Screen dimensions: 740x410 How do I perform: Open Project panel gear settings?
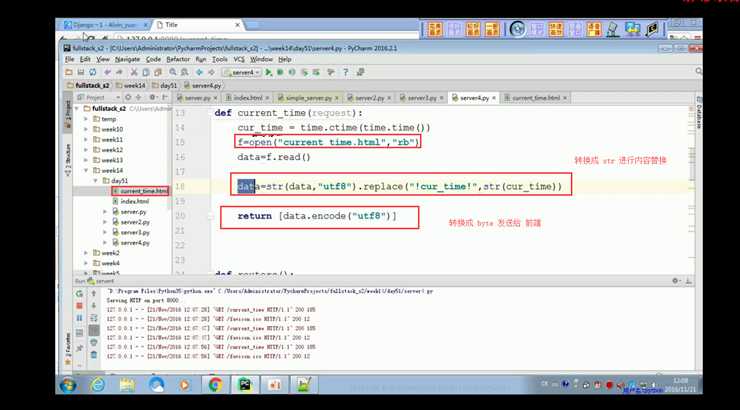(x=152, y=97)
